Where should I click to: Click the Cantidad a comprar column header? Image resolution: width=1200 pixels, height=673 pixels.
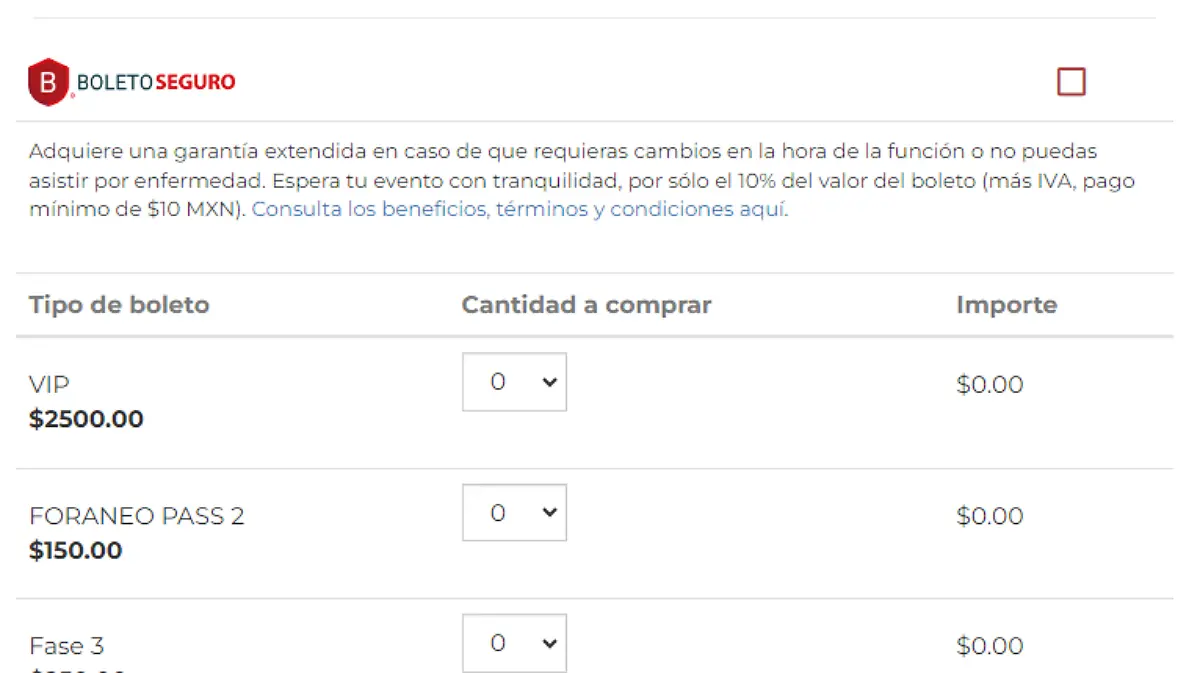(586, 305)
